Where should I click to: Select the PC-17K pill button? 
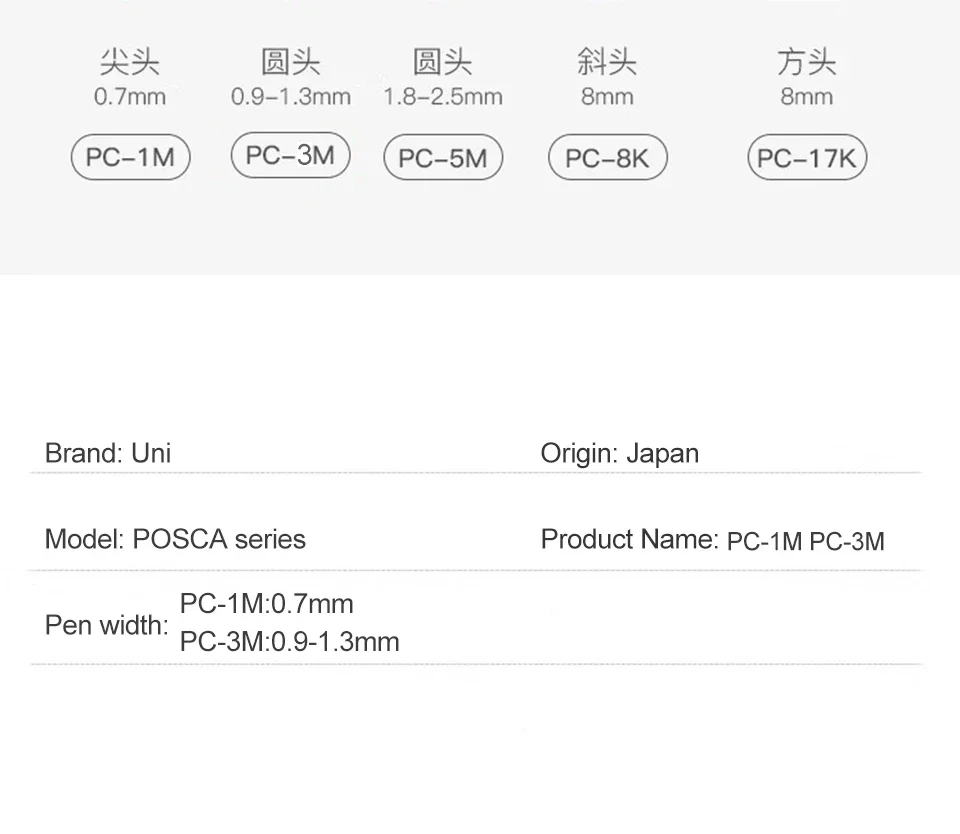[x=807, y=158]
